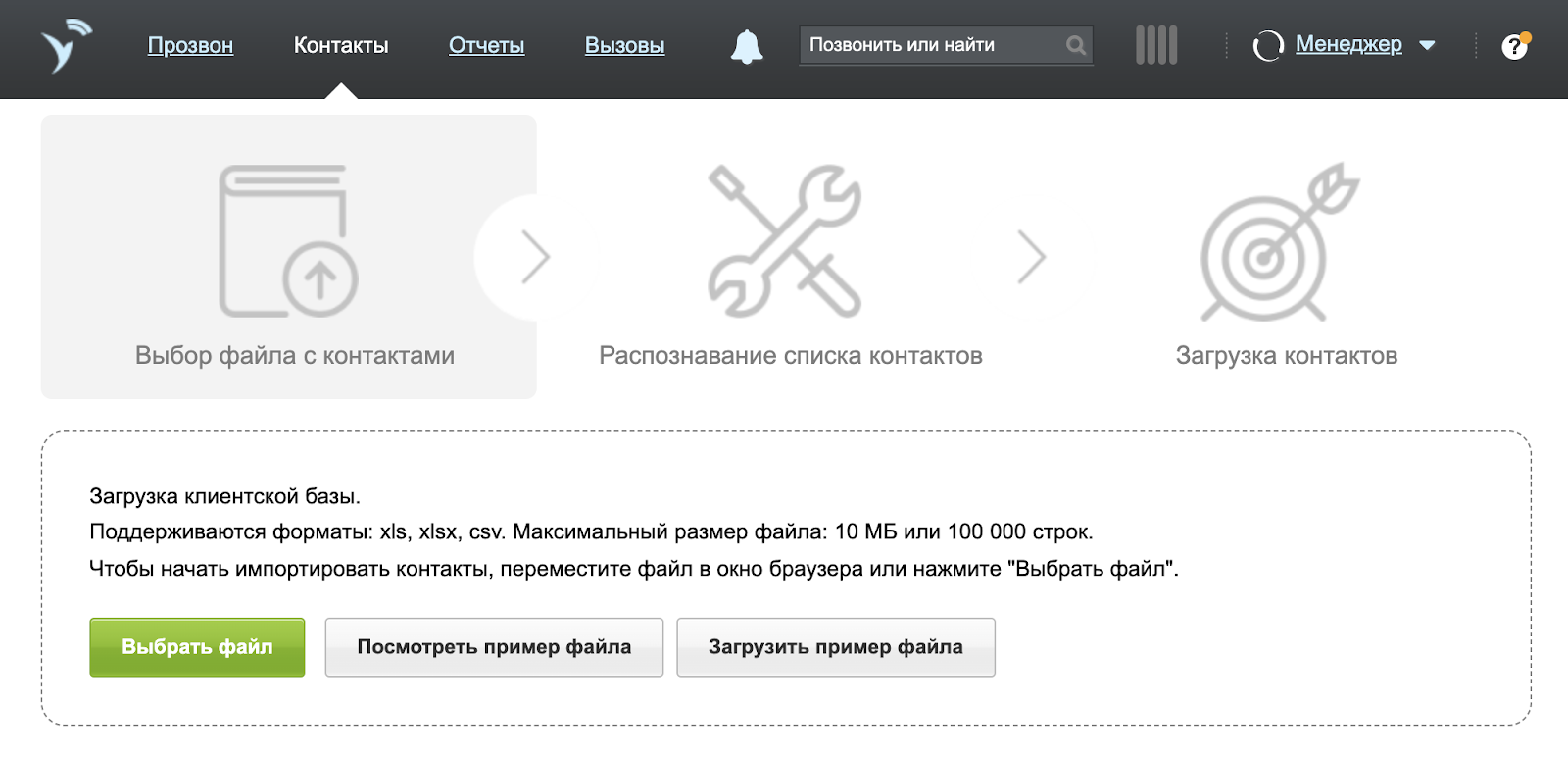
Task: Switch to the Вызовы section
Action: (624, 45)
